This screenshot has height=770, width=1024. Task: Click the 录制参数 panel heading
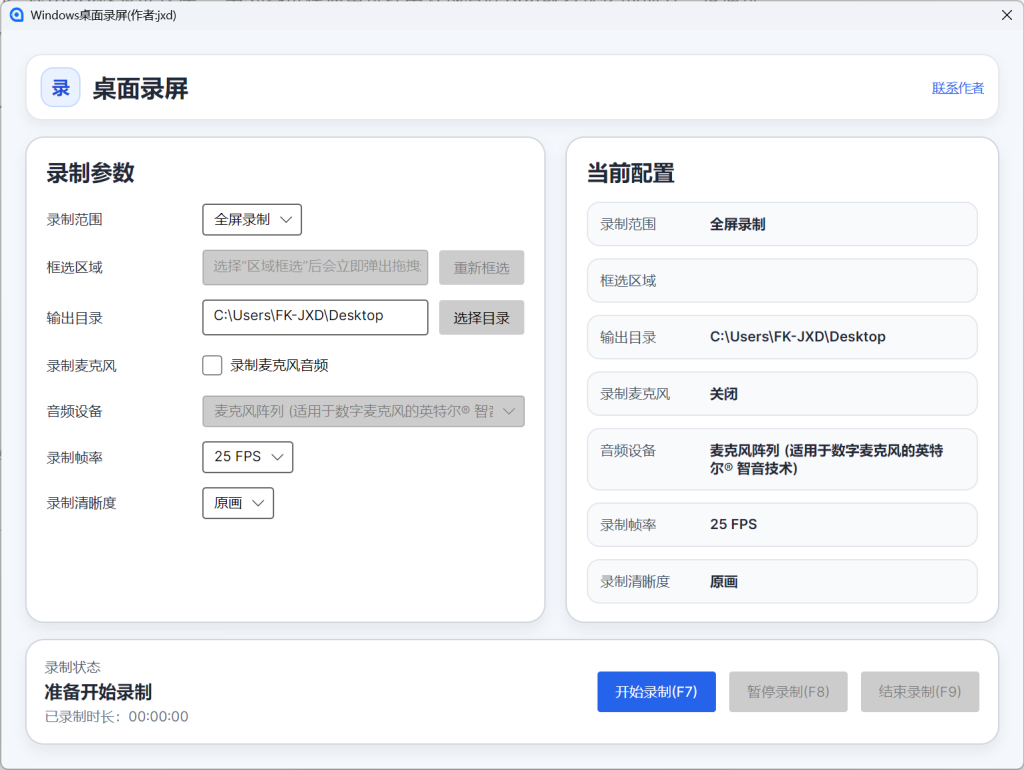[90, 173]
